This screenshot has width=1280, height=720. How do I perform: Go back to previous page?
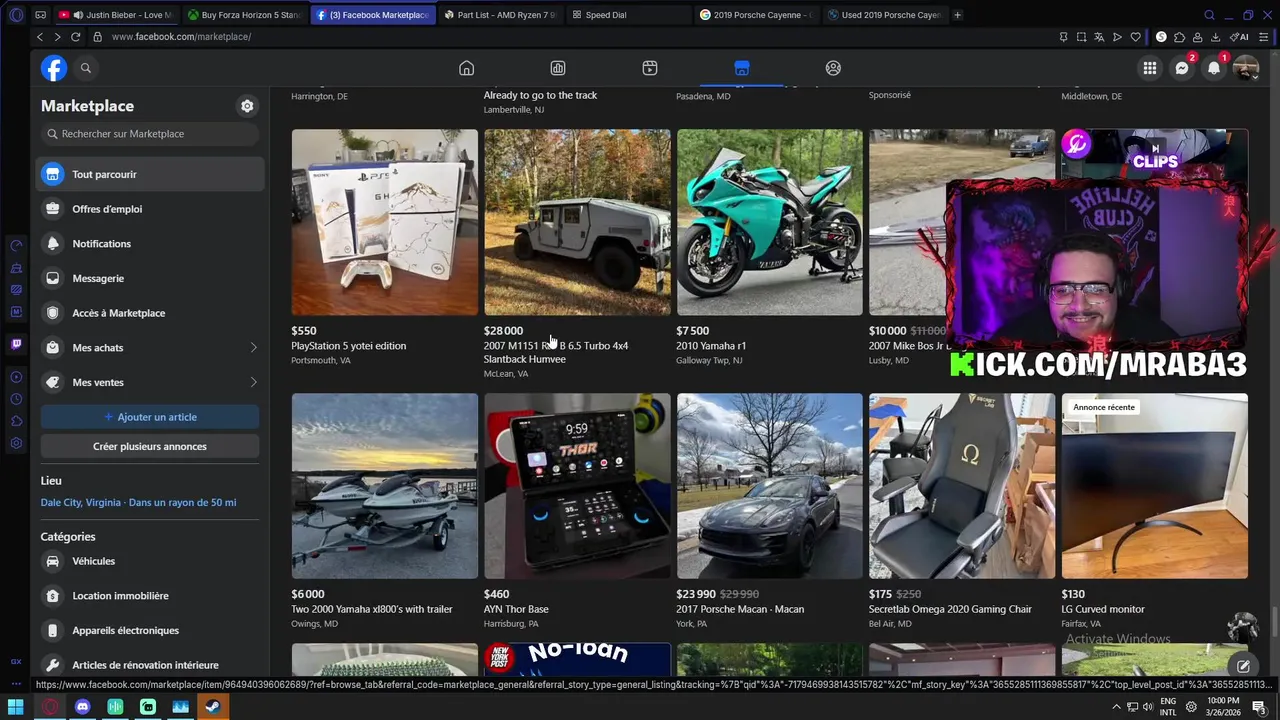[40, 37]
